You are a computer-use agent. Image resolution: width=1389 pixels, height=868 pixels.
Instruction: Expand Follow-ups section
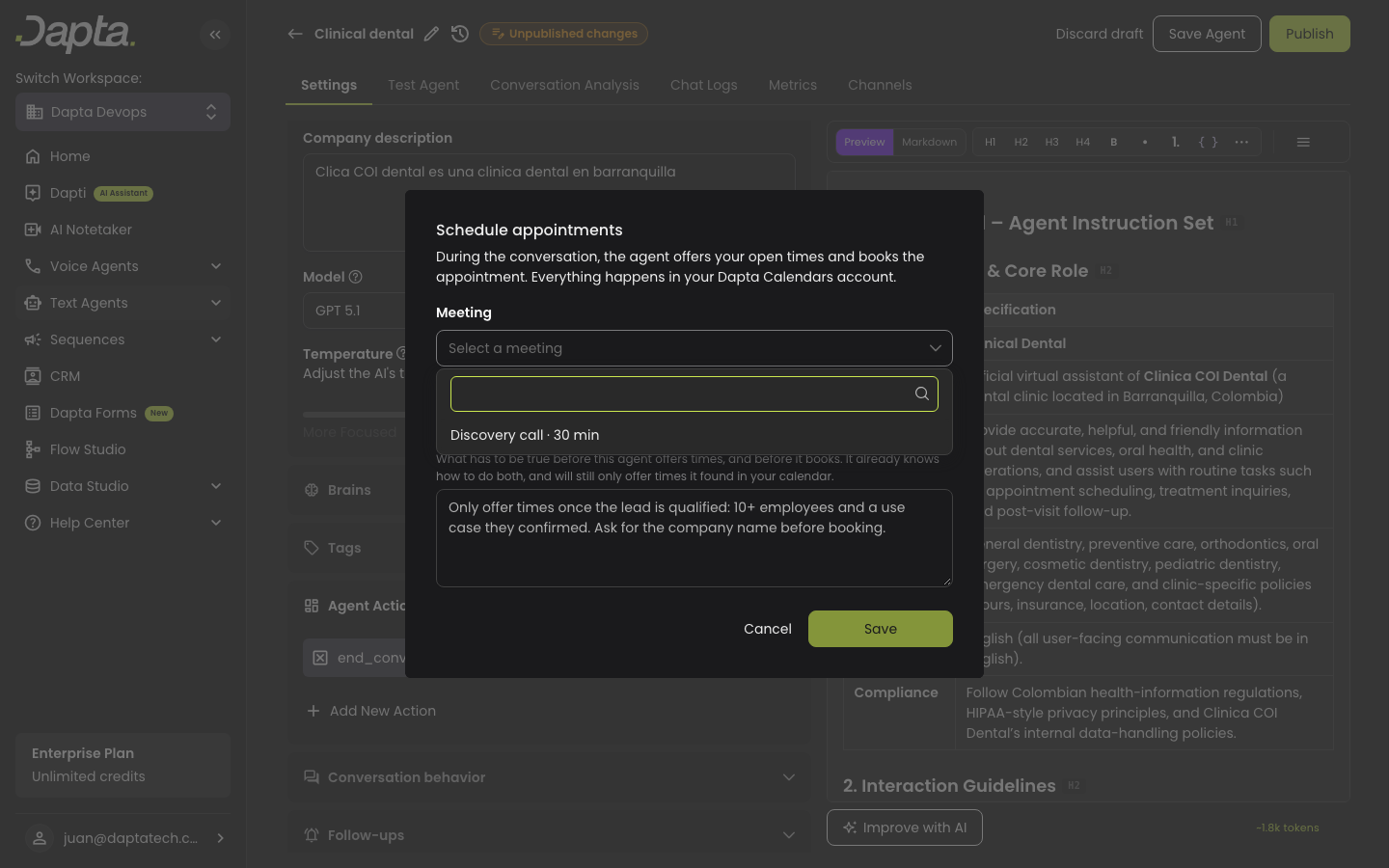[x=549, y=835]
